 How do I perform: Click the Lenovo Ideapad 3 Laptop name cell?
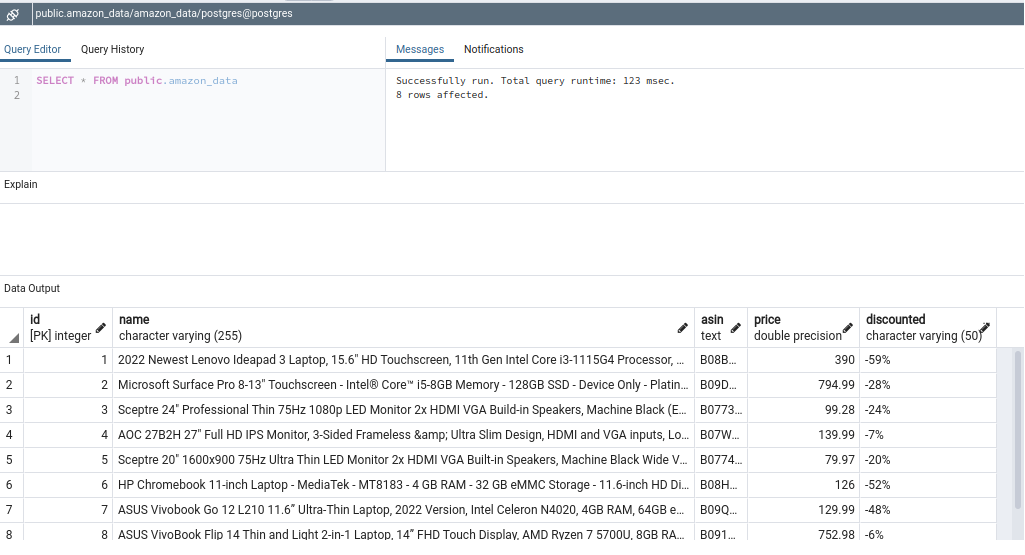pyautogui.click(x=403, y=360)
